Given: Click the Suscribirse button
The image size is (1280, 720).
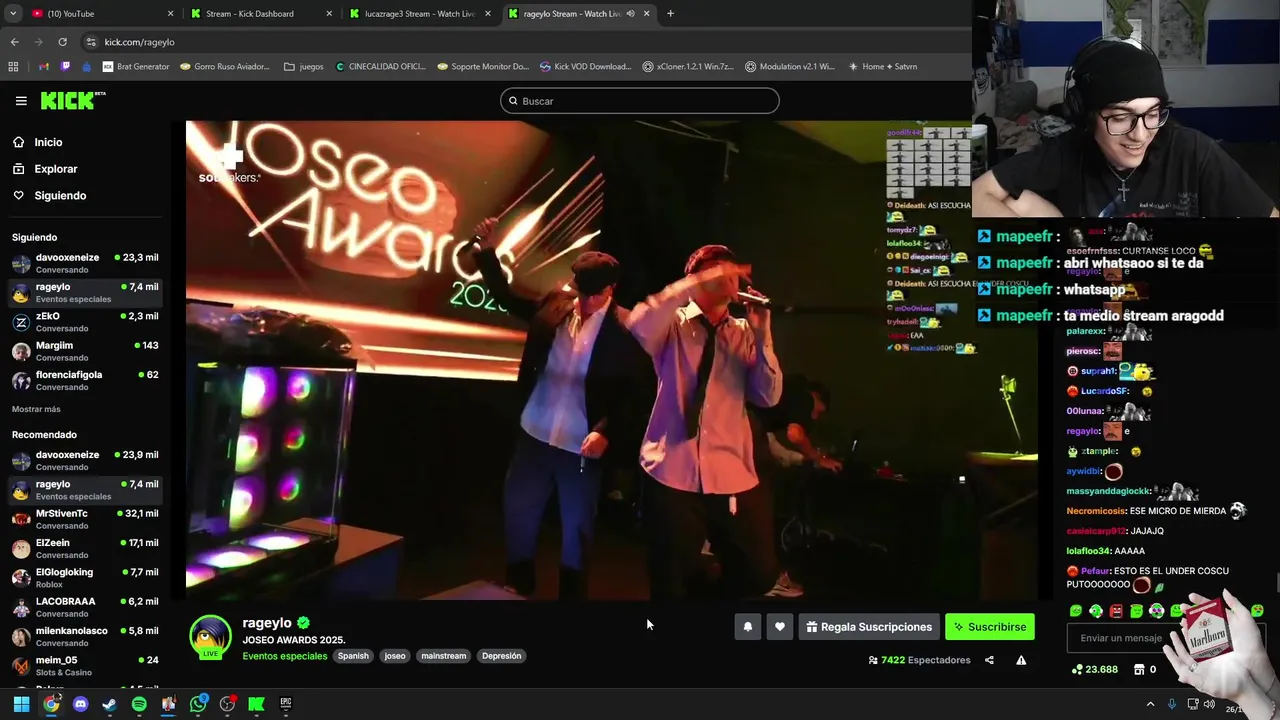Looking at the screenshot, I should (x=990, y=627).
